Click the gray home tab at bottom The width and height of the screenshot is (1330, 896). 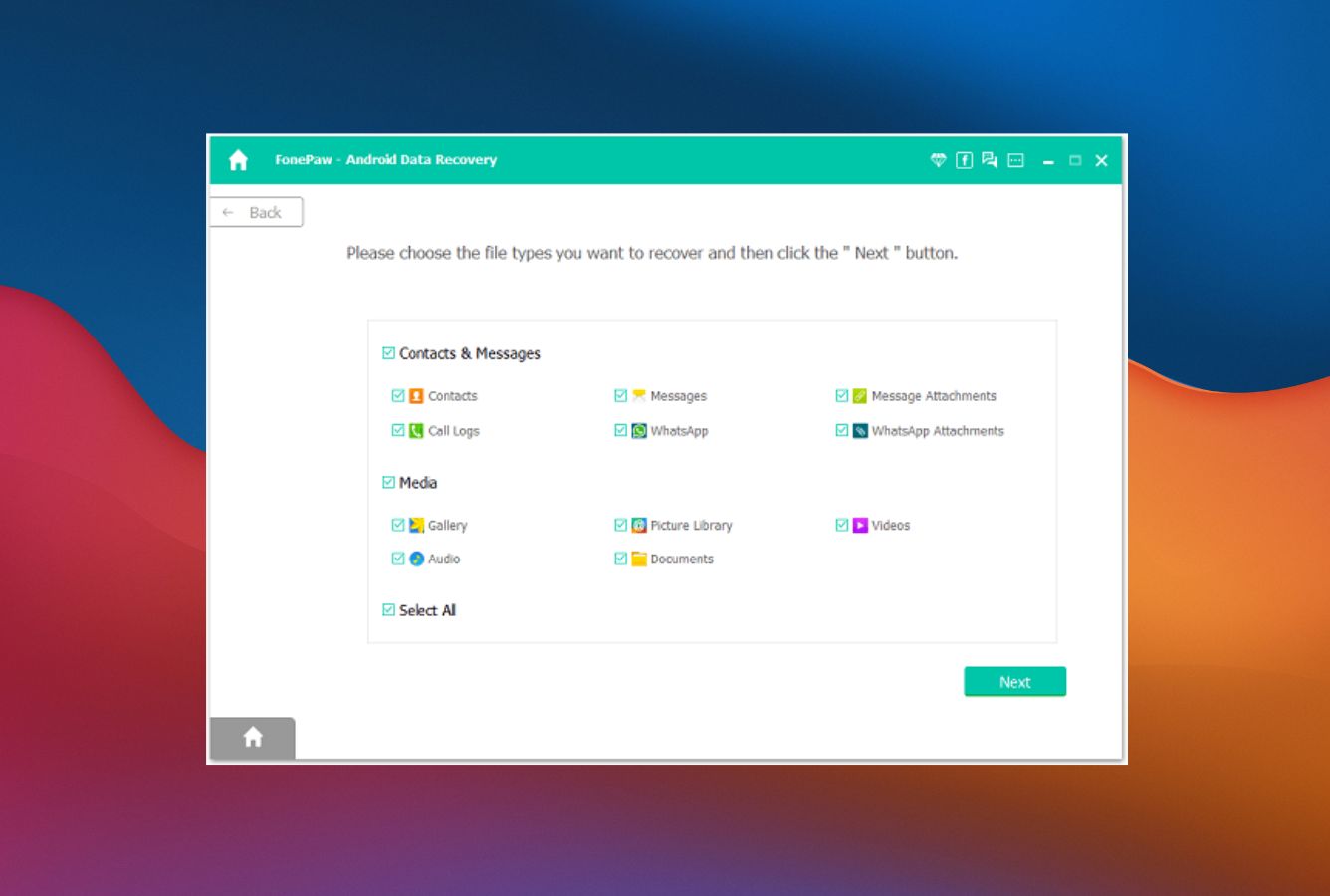(x=253, y=738)
